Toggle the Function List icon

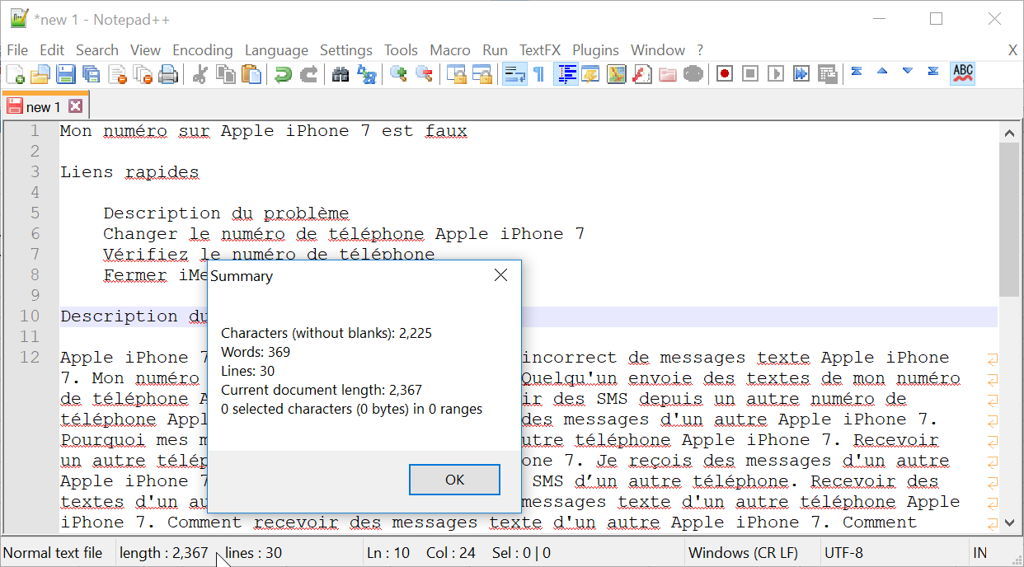coord(641,74)
